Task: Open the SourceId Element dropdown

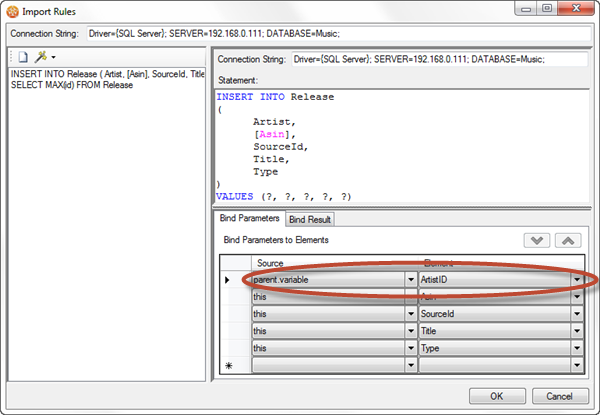Action: (x=577, y=314)
